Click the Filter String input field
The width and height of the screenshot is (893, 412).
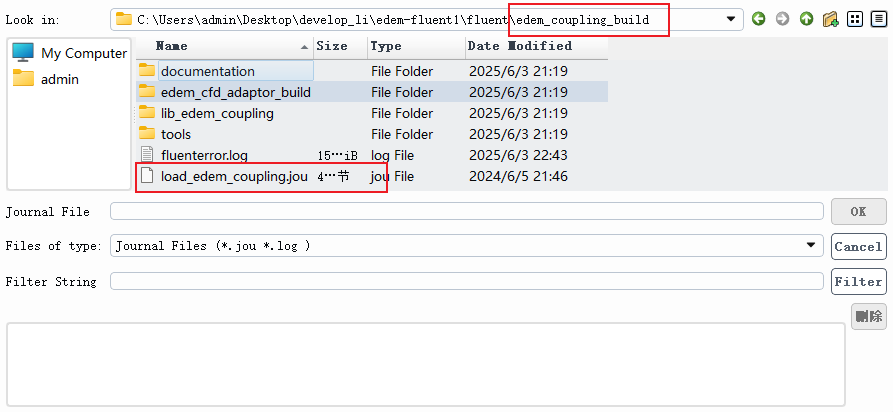466,281
